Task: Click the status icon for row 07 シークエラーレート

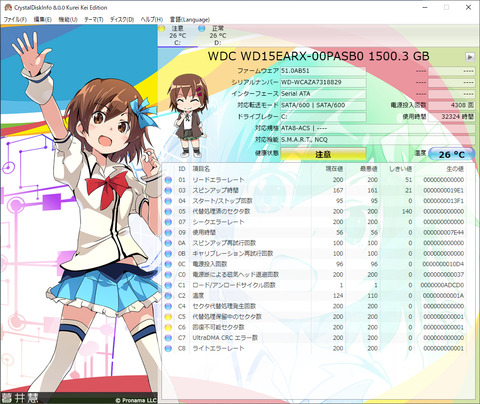Action: [x=168, y=222]
